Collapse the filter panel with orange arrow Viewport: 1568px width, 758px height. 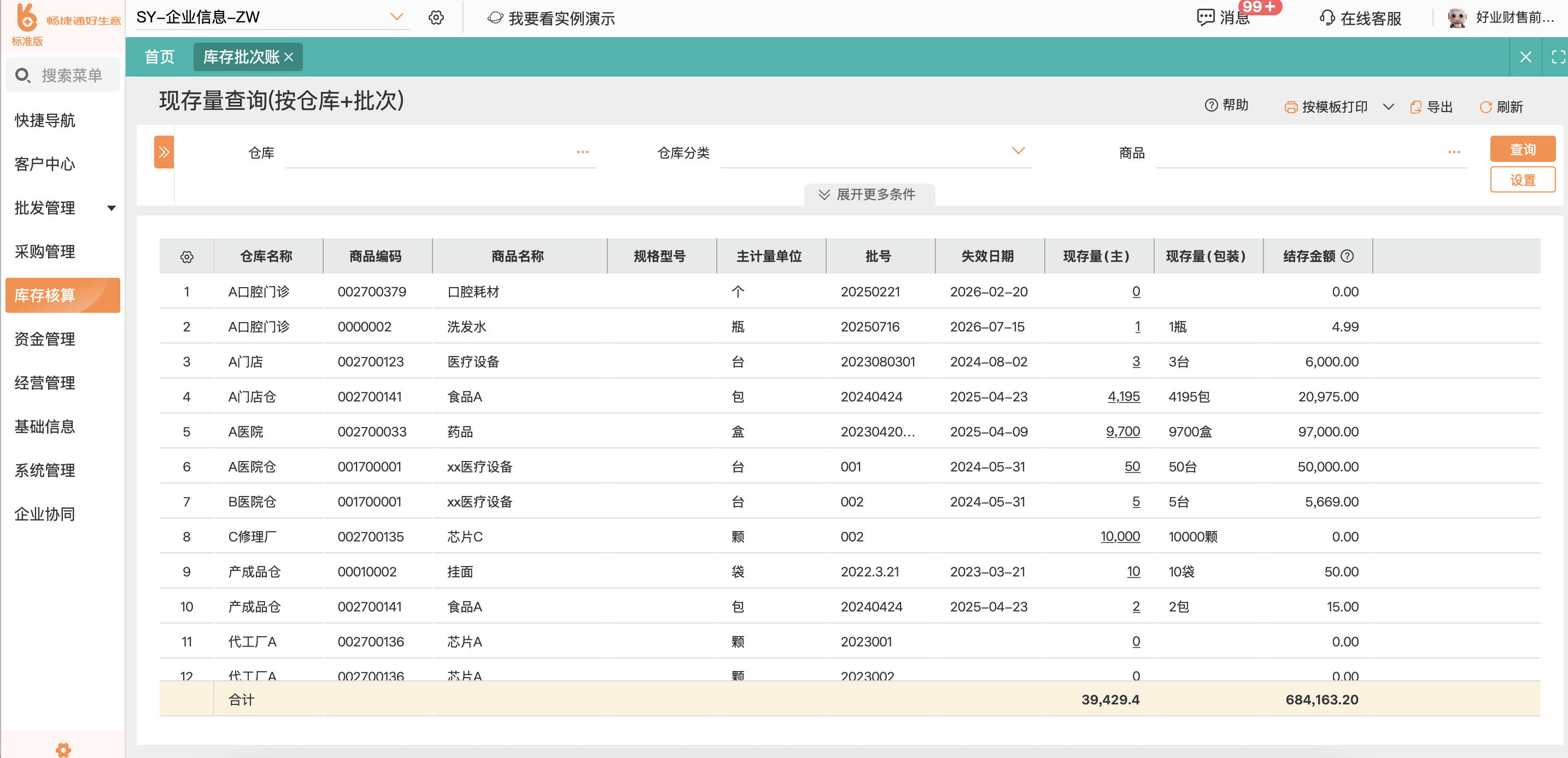click(x=163, y=152)
